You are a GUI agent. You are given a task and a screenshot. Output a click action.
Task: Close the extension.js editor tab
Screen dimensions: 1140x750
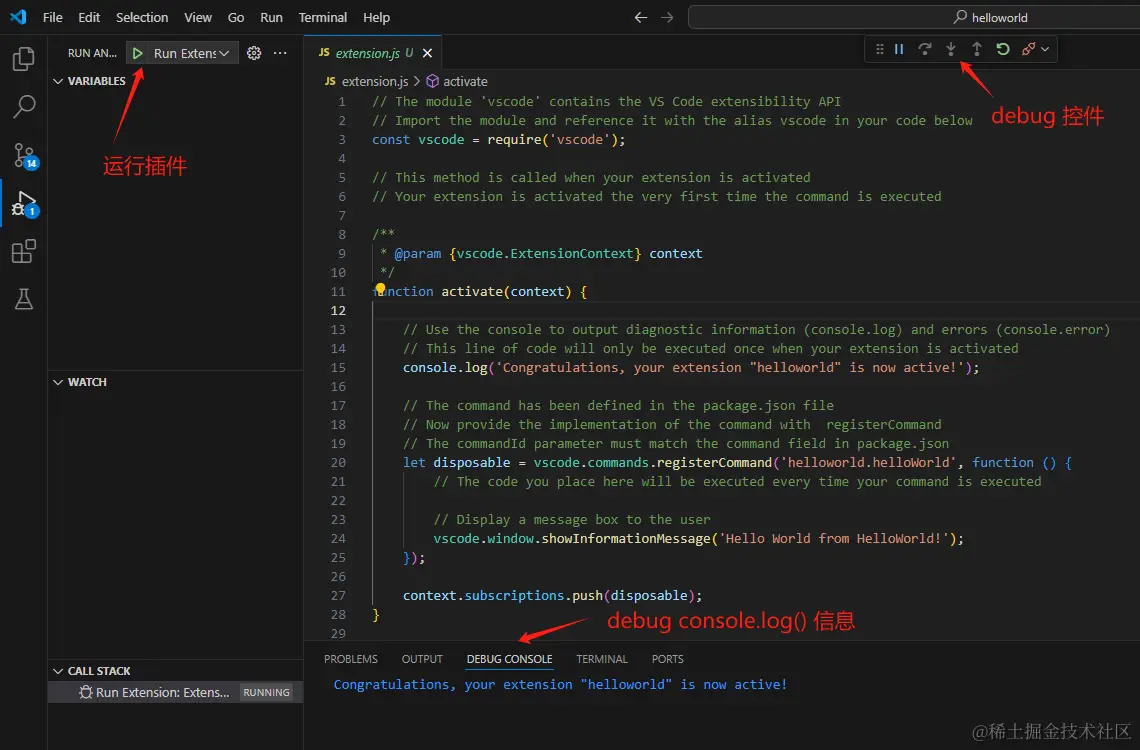428,53
